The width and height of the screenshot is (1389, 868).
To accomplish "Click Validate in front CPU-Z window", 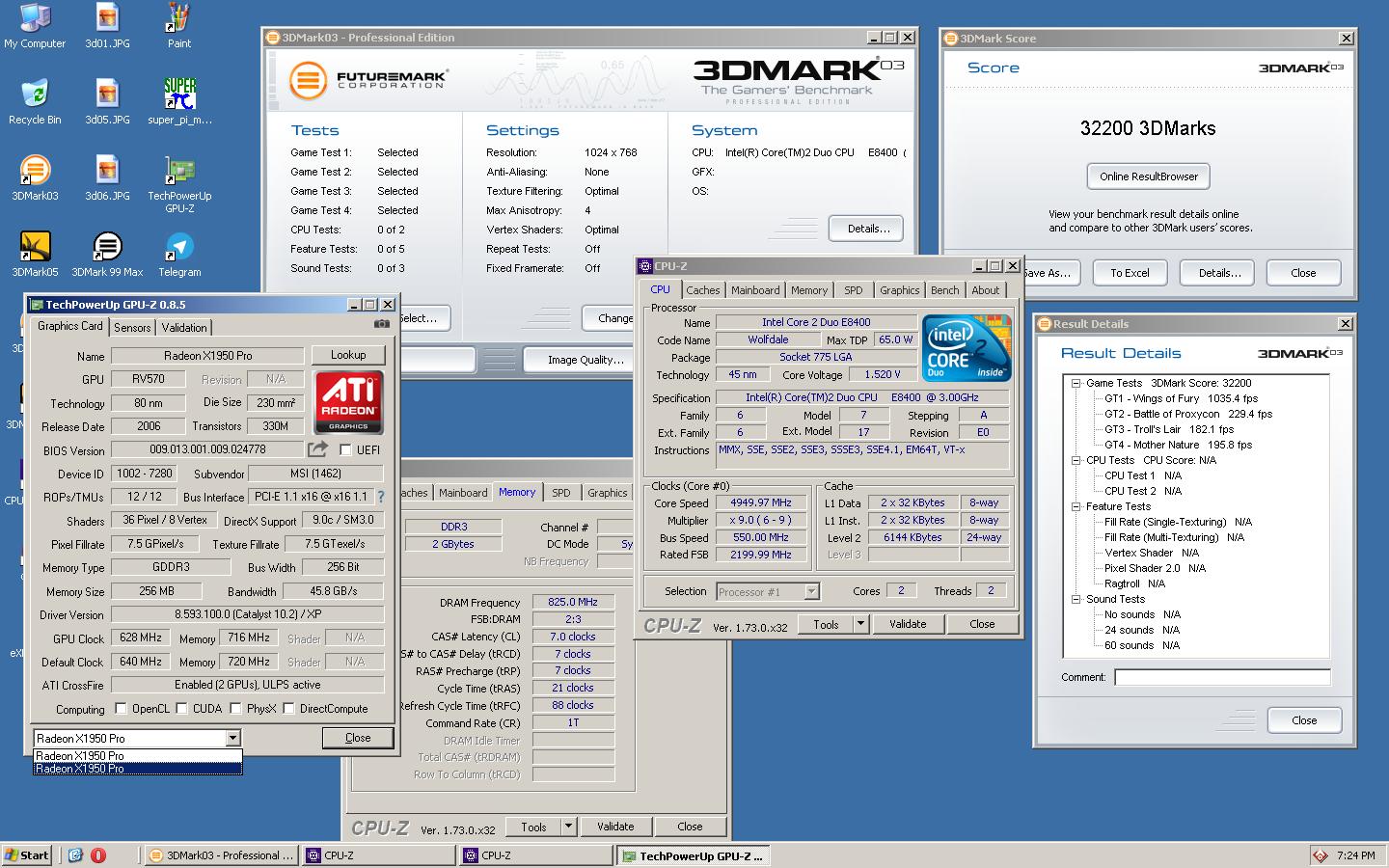I will coord(908,624).
